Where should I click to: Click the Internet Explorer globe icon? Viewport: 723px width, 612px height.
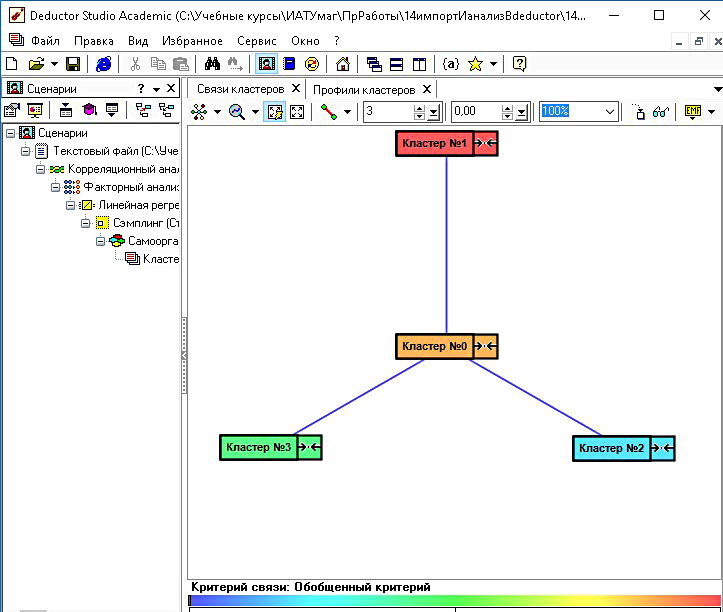tap(103, 64)
